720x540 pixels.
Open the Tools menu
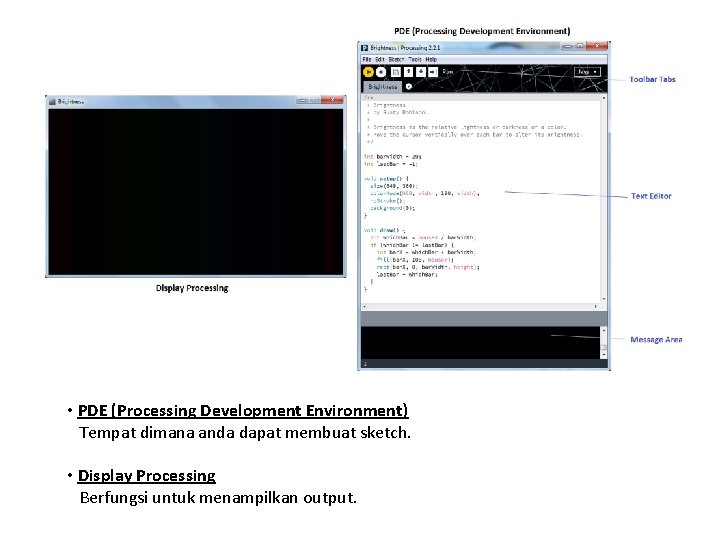415,59
